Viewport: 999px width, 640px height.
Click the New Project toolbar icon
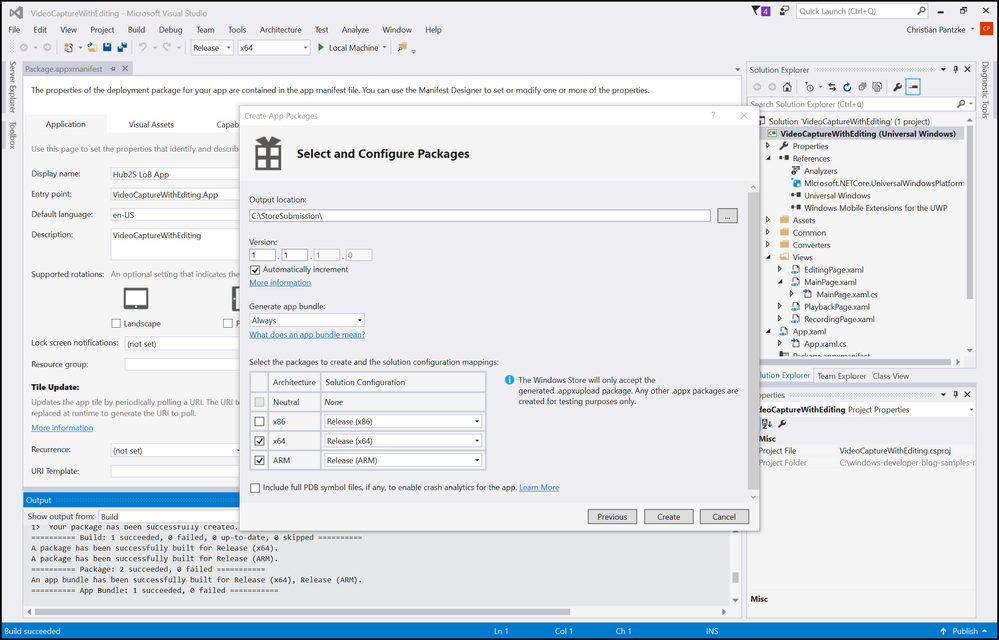[x=68, y=48]
